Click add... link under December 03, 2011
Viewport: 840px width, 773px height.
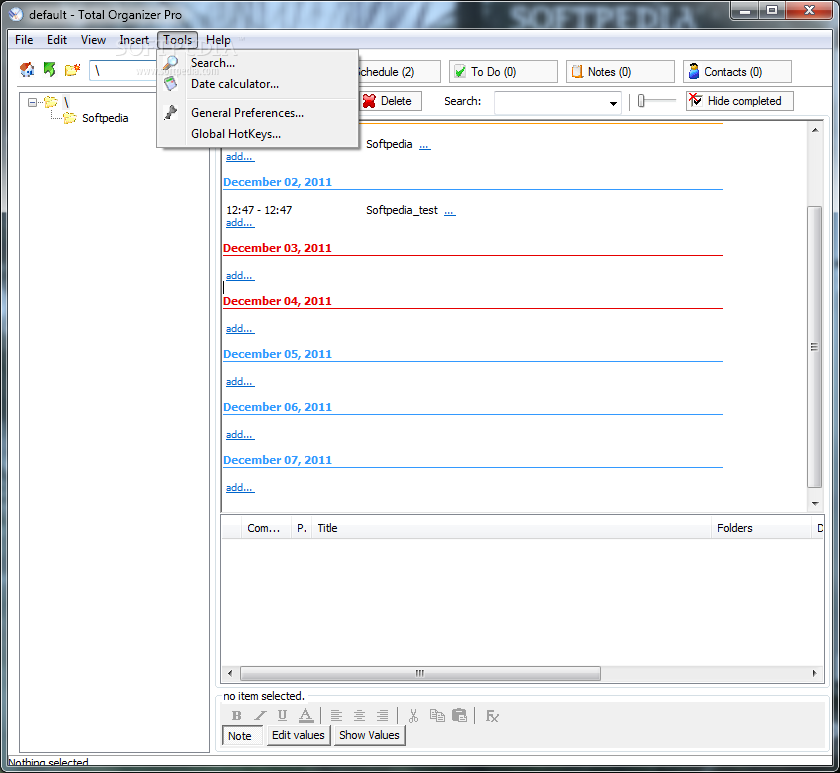tap(239, 275)
